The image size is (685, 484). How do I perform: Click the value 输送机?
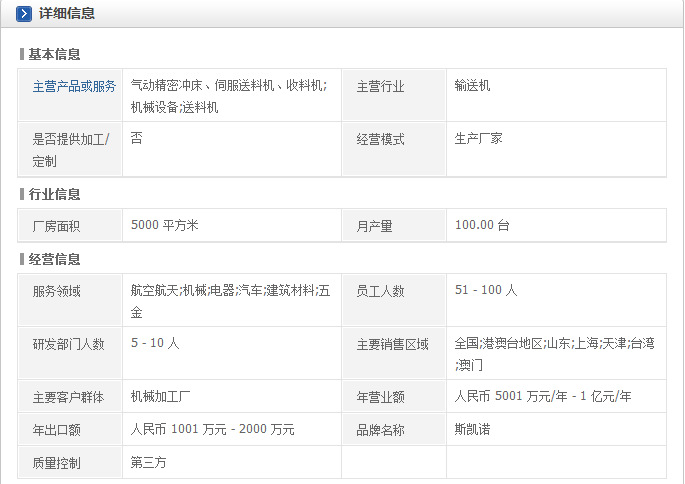[472, 86]
